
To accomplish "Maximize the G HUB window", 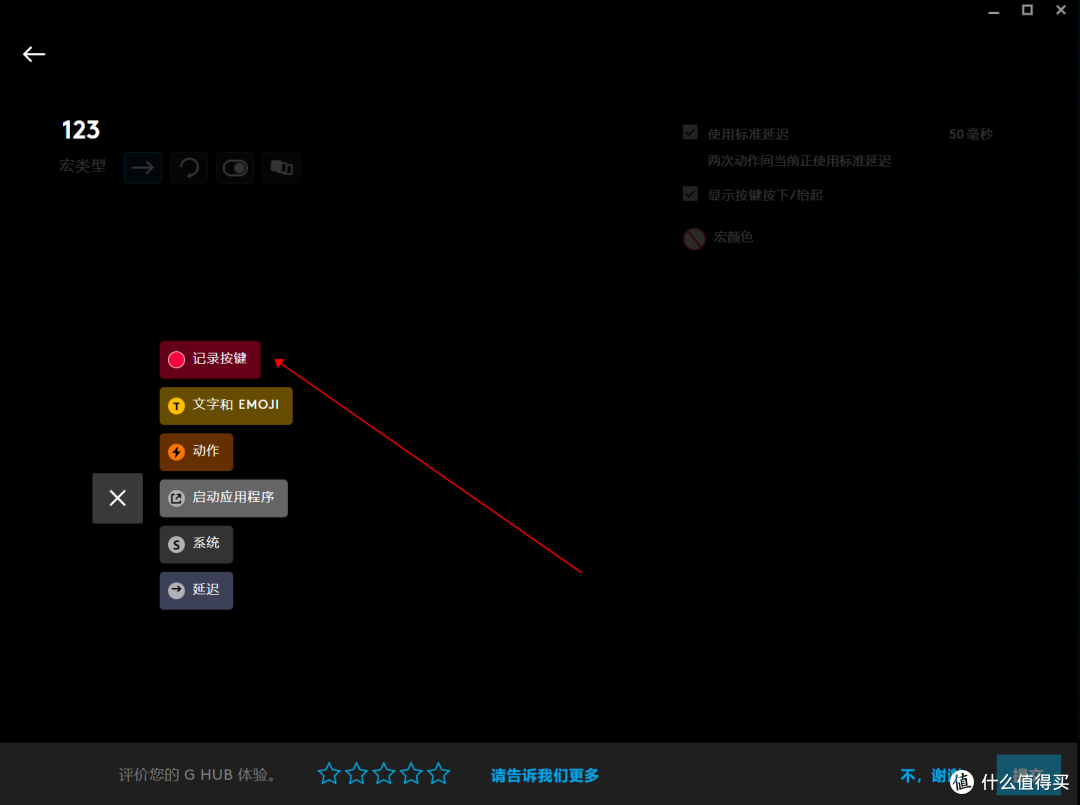I will tap(1027, 10).
